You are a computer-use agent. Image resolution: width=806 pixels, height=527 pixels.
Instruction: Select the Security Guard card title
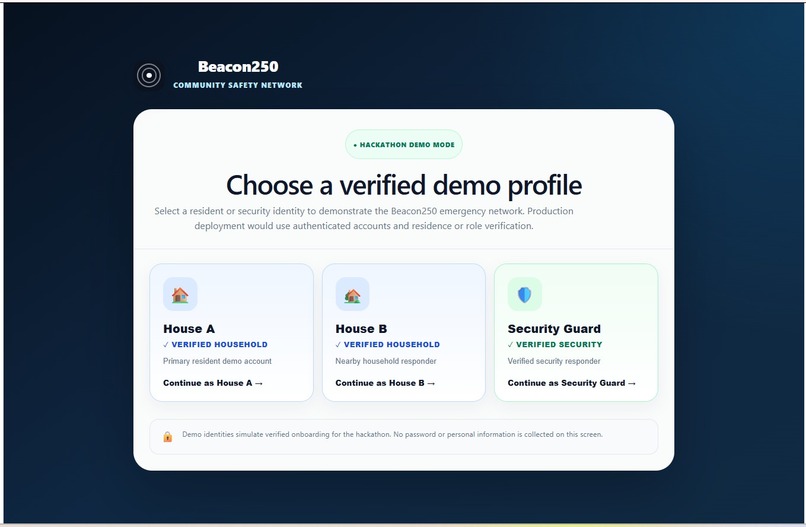click(554, 329)
